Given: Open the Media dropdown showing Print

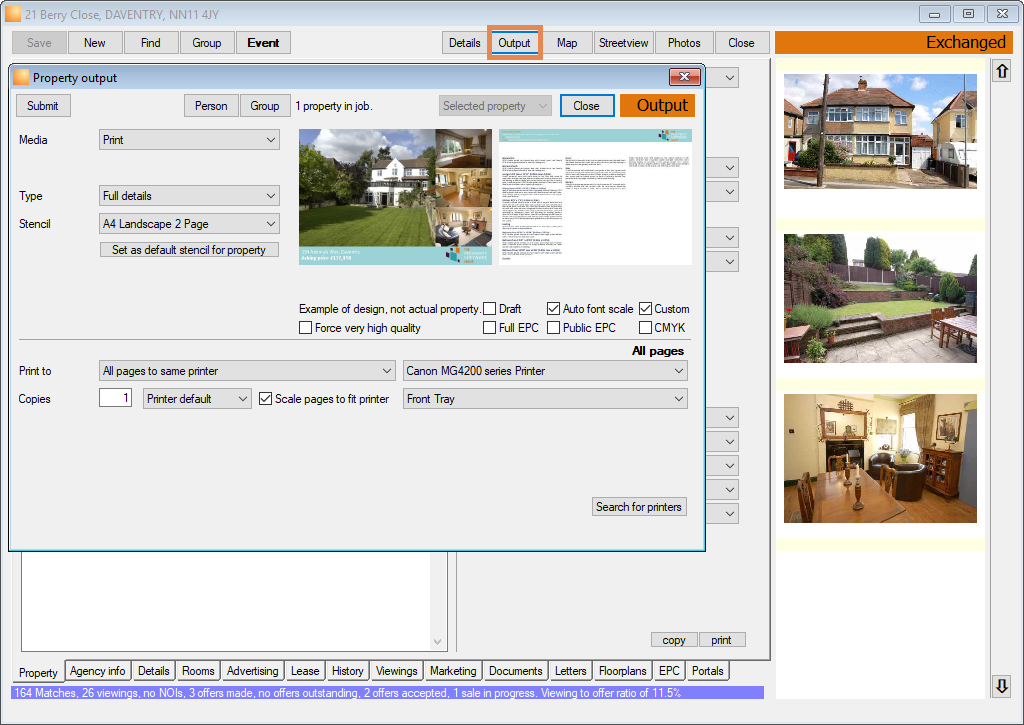Looking at the screenshot, I should pos(189,140).
